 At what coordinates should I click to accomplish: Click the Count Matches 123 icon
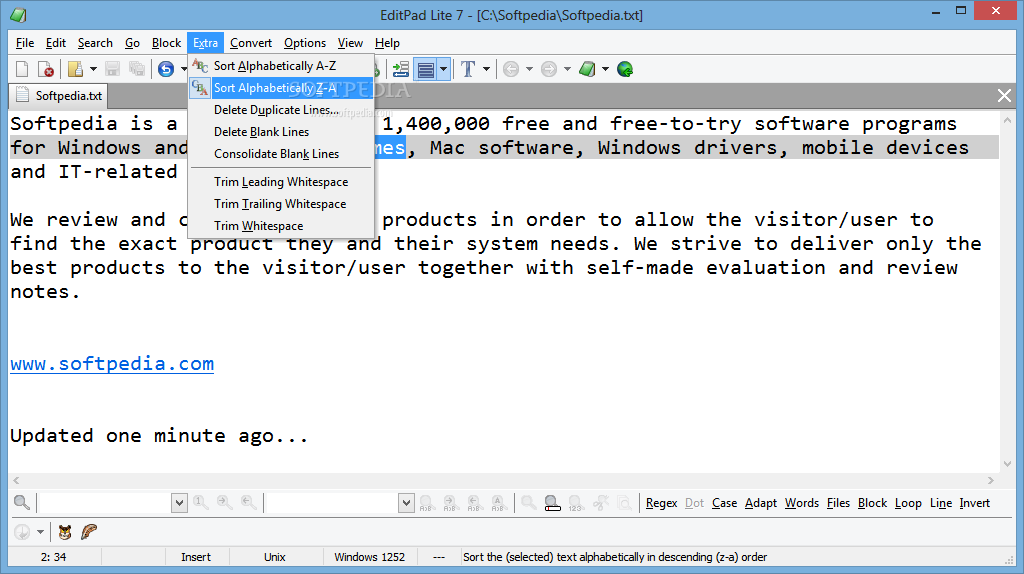coord(575,502)
